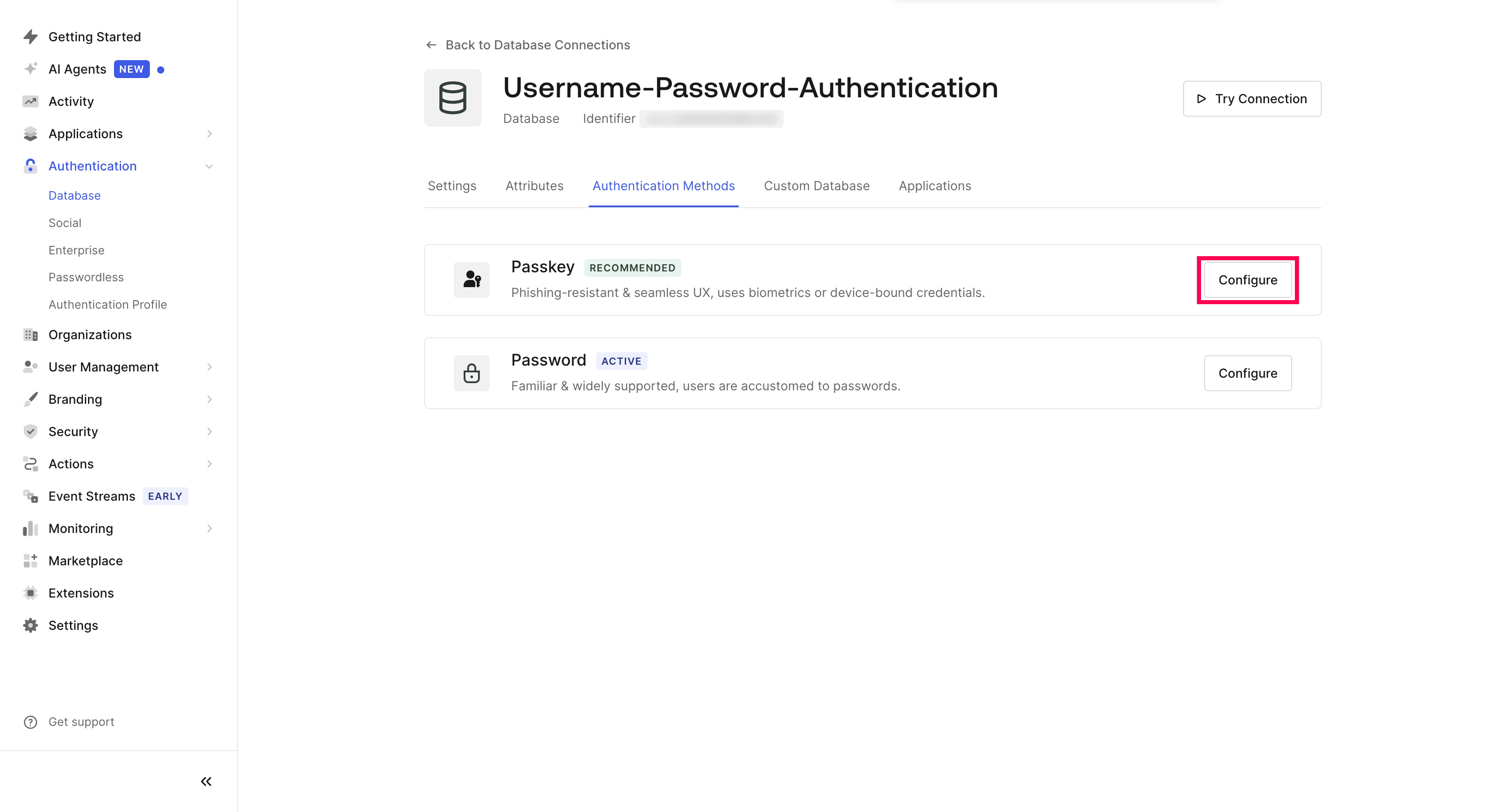Image resolution: width=1491 pixels, height=812 pixels.
Task: Expand the Security section chevron
Action: [209, 432]
